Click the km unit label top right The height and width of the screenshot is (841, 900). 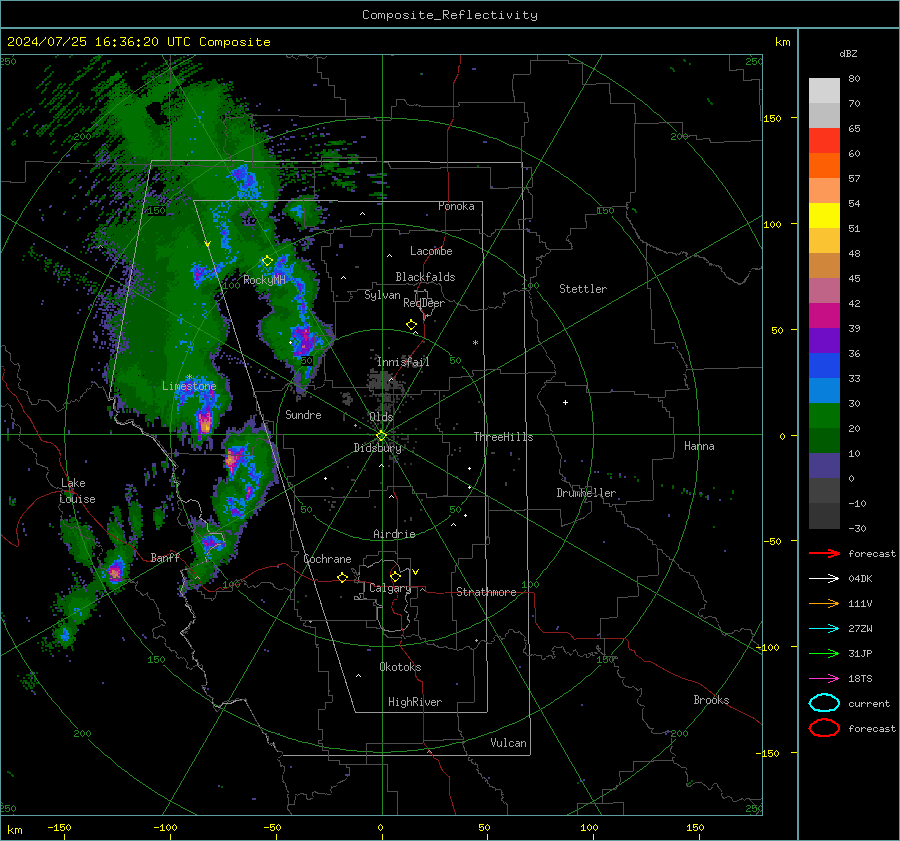(x=782, y=42)
